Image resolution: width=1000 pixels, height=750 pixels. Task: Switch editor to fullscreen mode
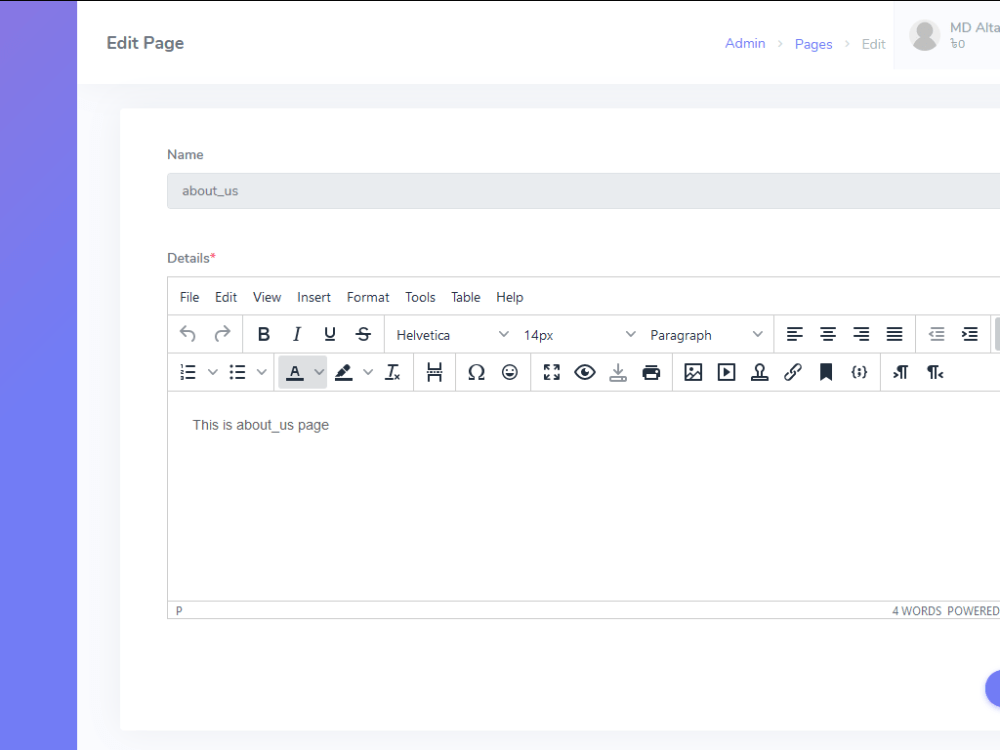pyautogui.click(x=552, y=372)
